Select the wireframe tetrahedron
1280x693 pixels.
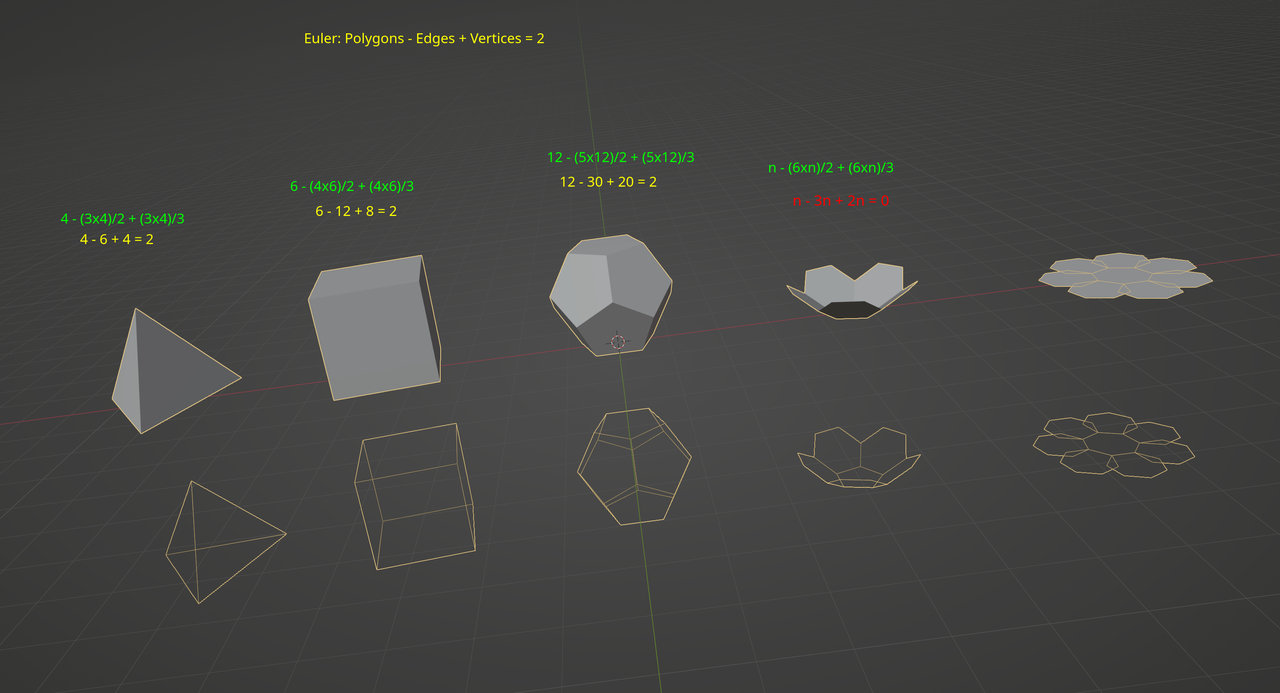click(225, 541)
